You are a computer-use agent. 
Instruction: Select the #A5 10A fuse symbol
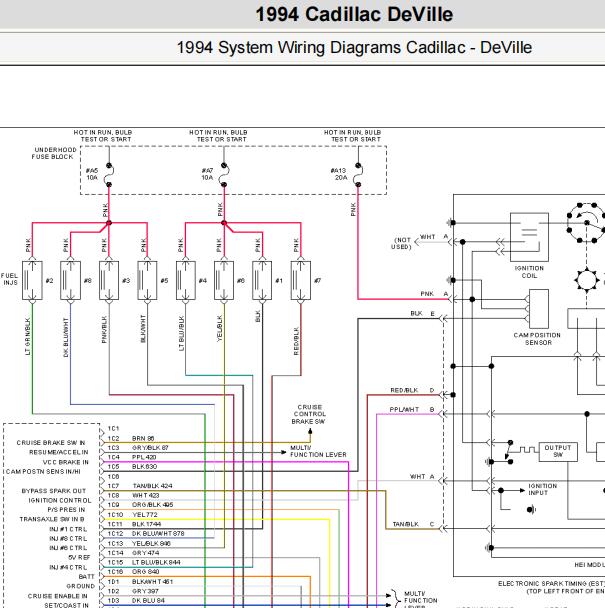(x=109, y=175)
